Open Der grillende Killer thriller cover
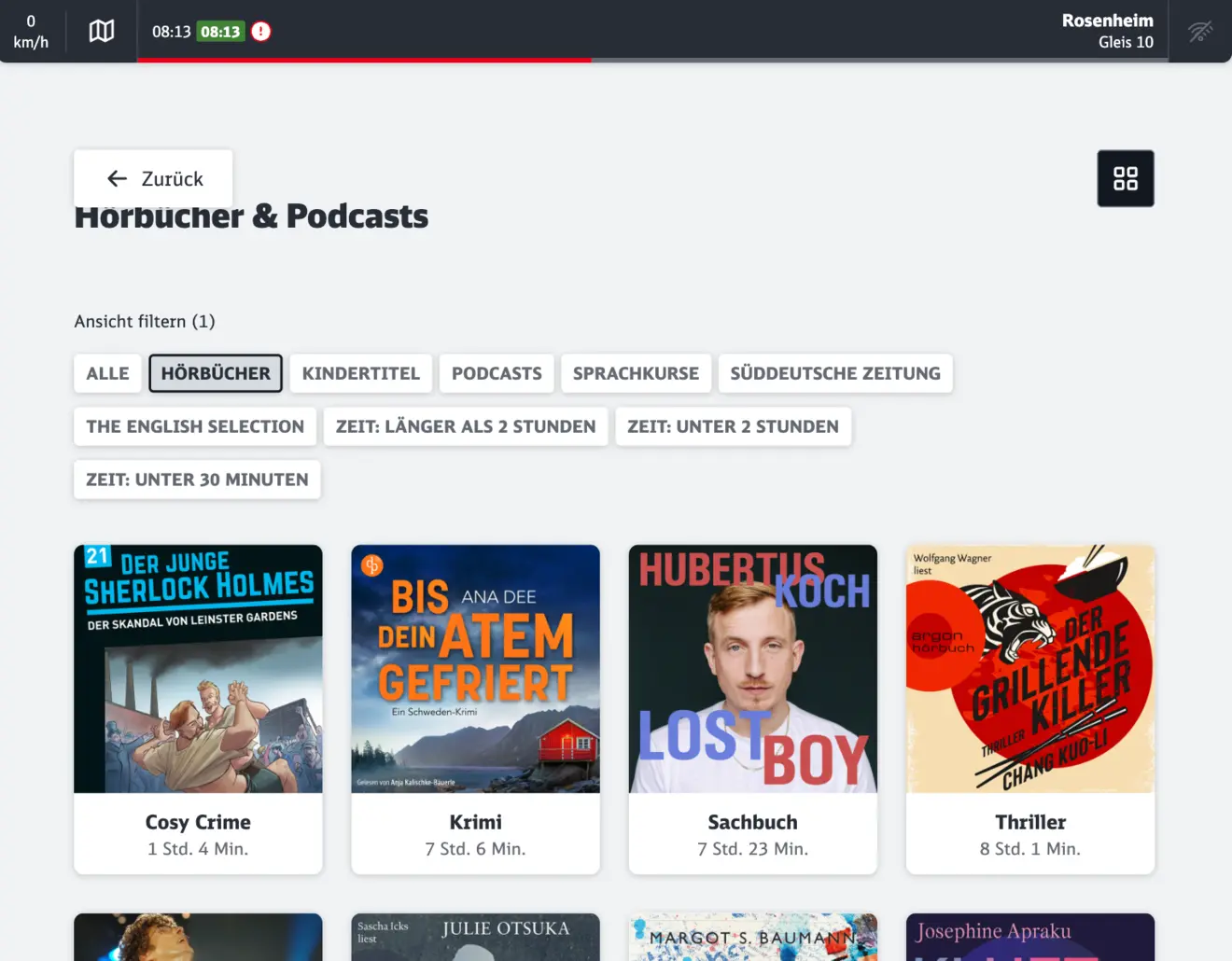Viewport: 1232px width, 961px height. [x=1029, y=669]
